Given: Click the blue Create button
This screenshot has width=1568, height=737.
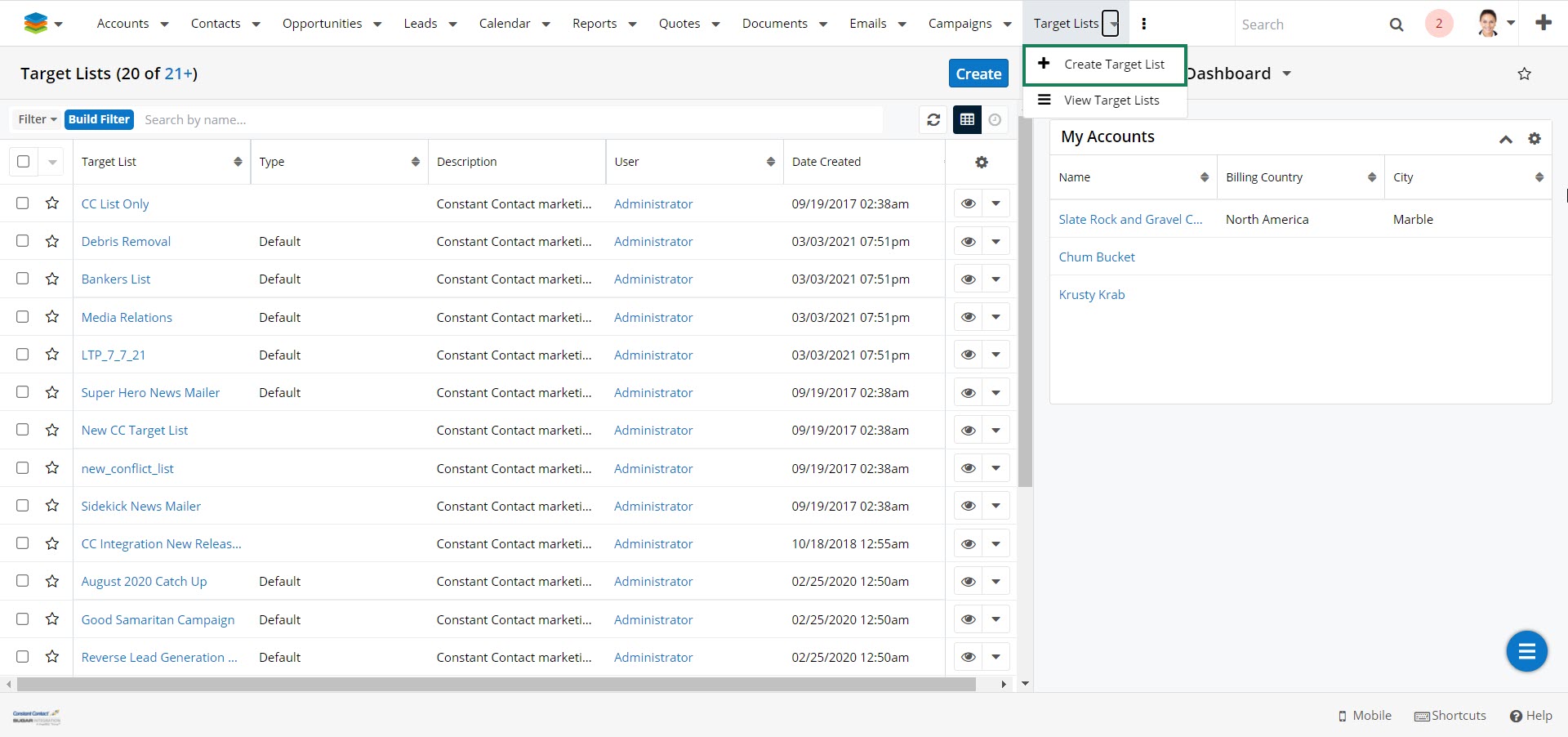Looking at the screenshot, I should [978, 74].
